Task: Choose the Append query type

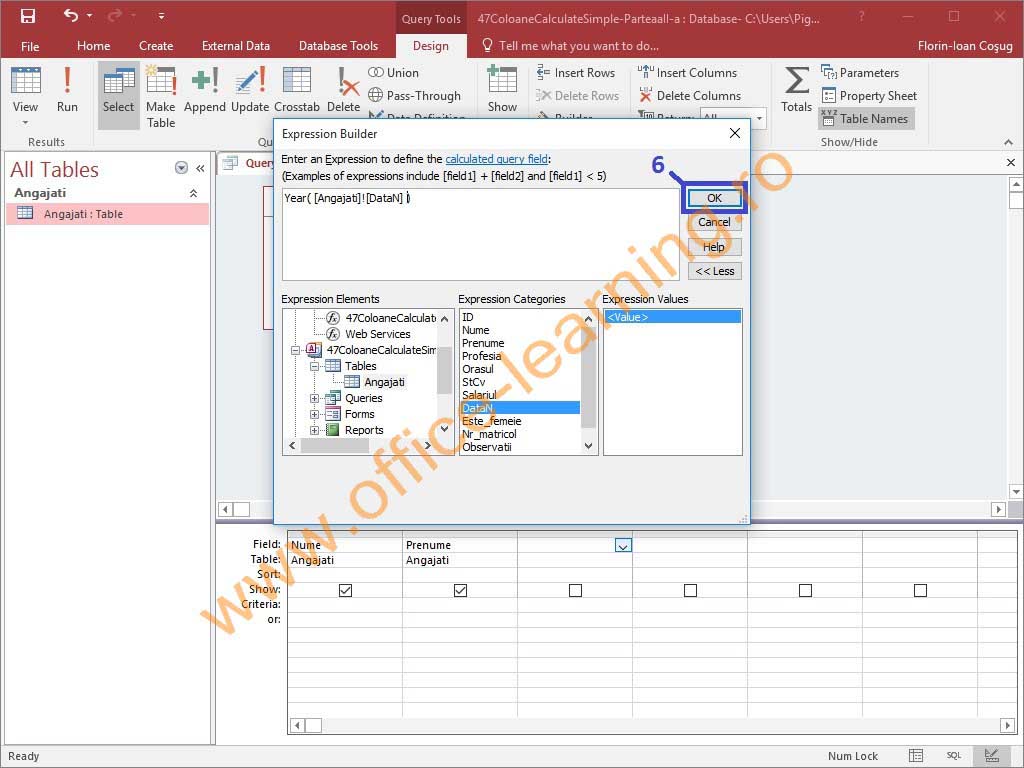Action: coord(204,90)
